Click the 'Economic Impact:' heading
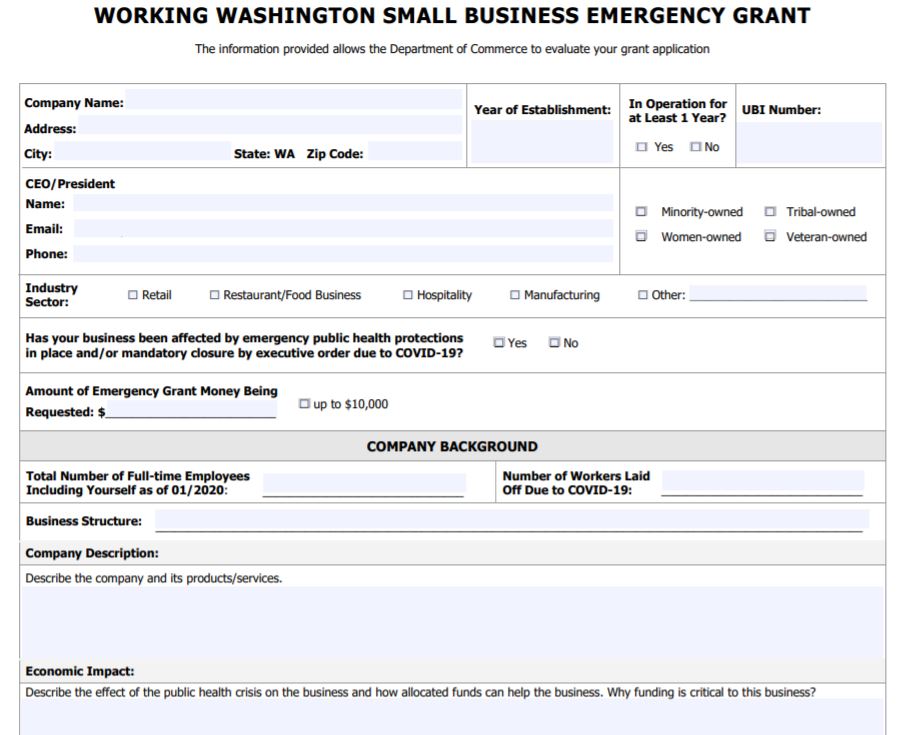Viewport: 903px width, 735px height. [79, 671]
